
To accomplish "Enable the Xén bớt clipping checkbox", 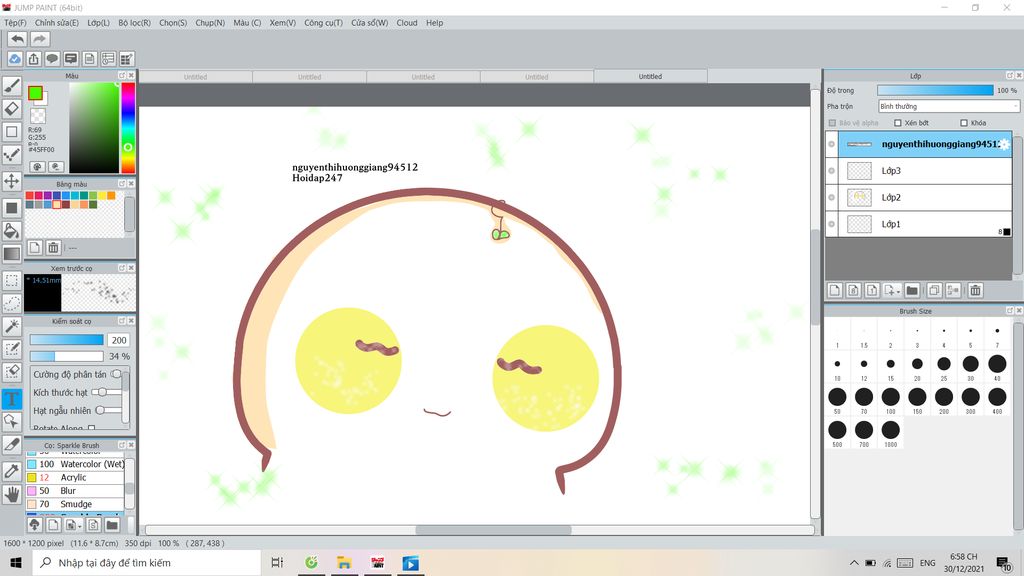I will 897,123.
